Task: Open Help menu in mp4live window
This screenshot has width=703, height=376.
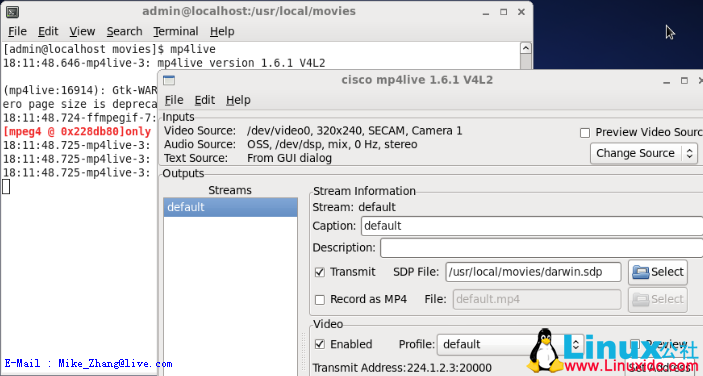Action: point(238,100)
